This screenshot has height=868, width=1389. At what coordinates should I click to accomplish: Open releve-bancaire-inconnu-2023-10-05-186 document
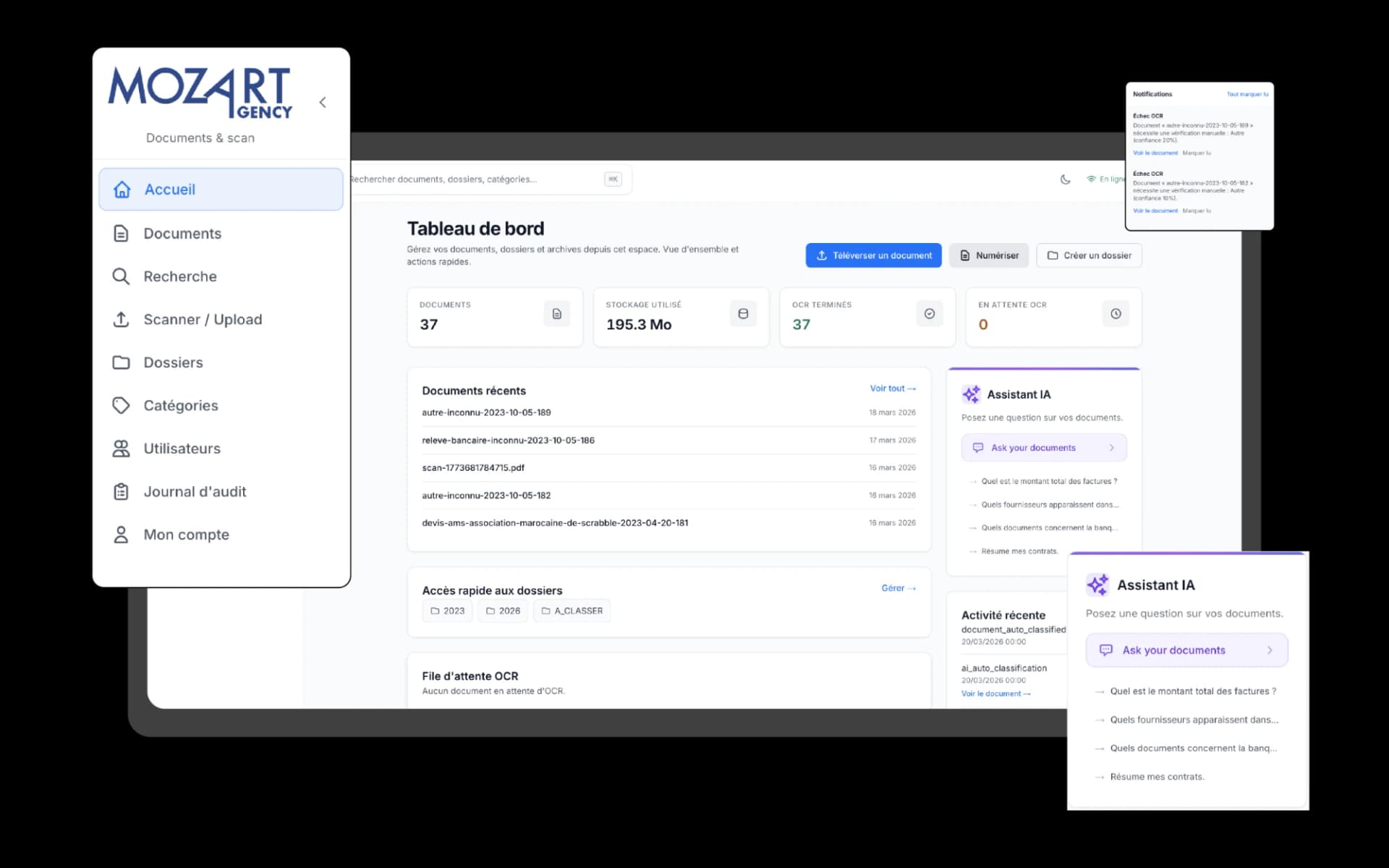(668, 440)
